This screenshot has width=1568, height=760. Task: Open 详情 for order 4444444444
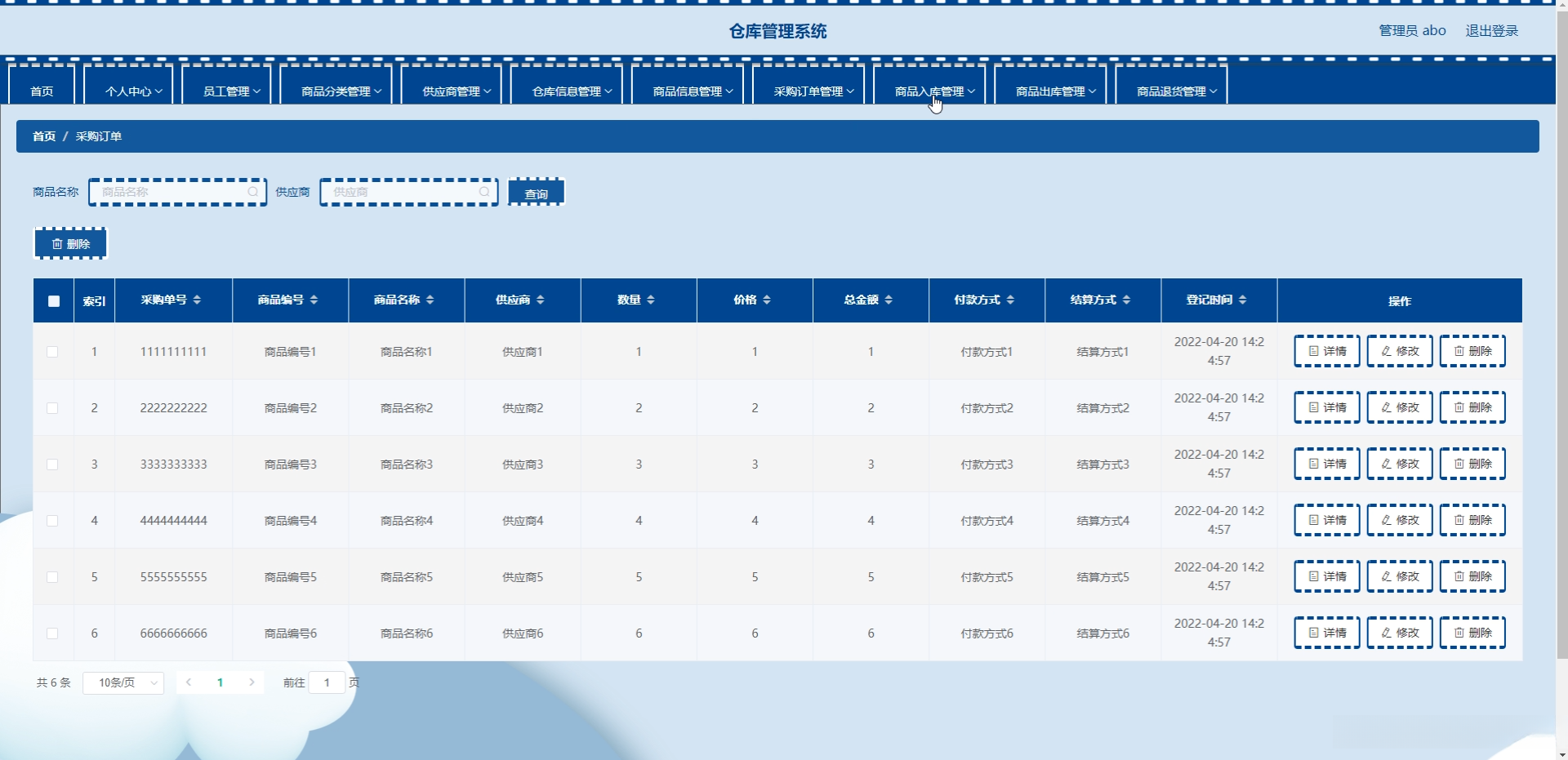point(1327,520)
